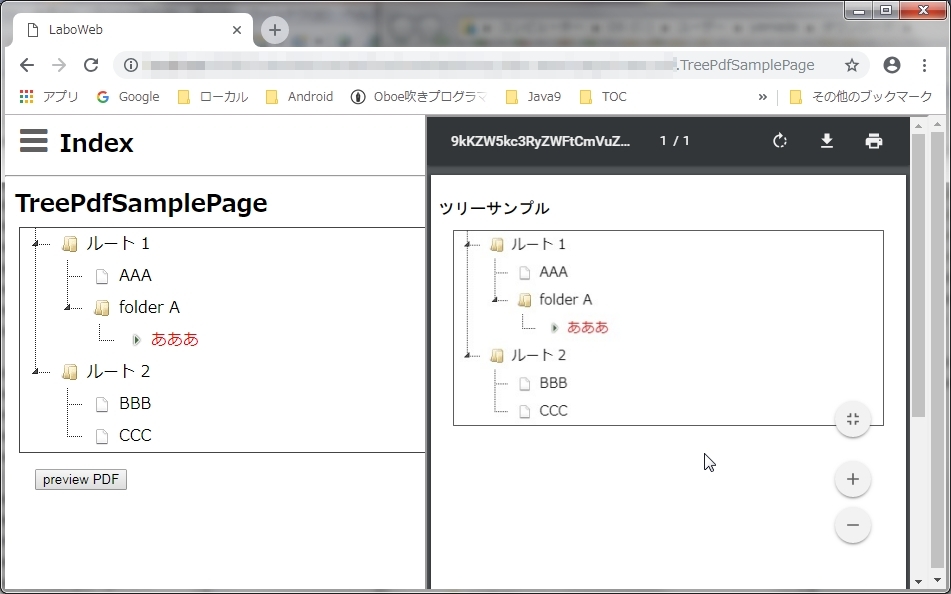Open a new browser tab
951x594 pixels.
[x=275, y=30]
